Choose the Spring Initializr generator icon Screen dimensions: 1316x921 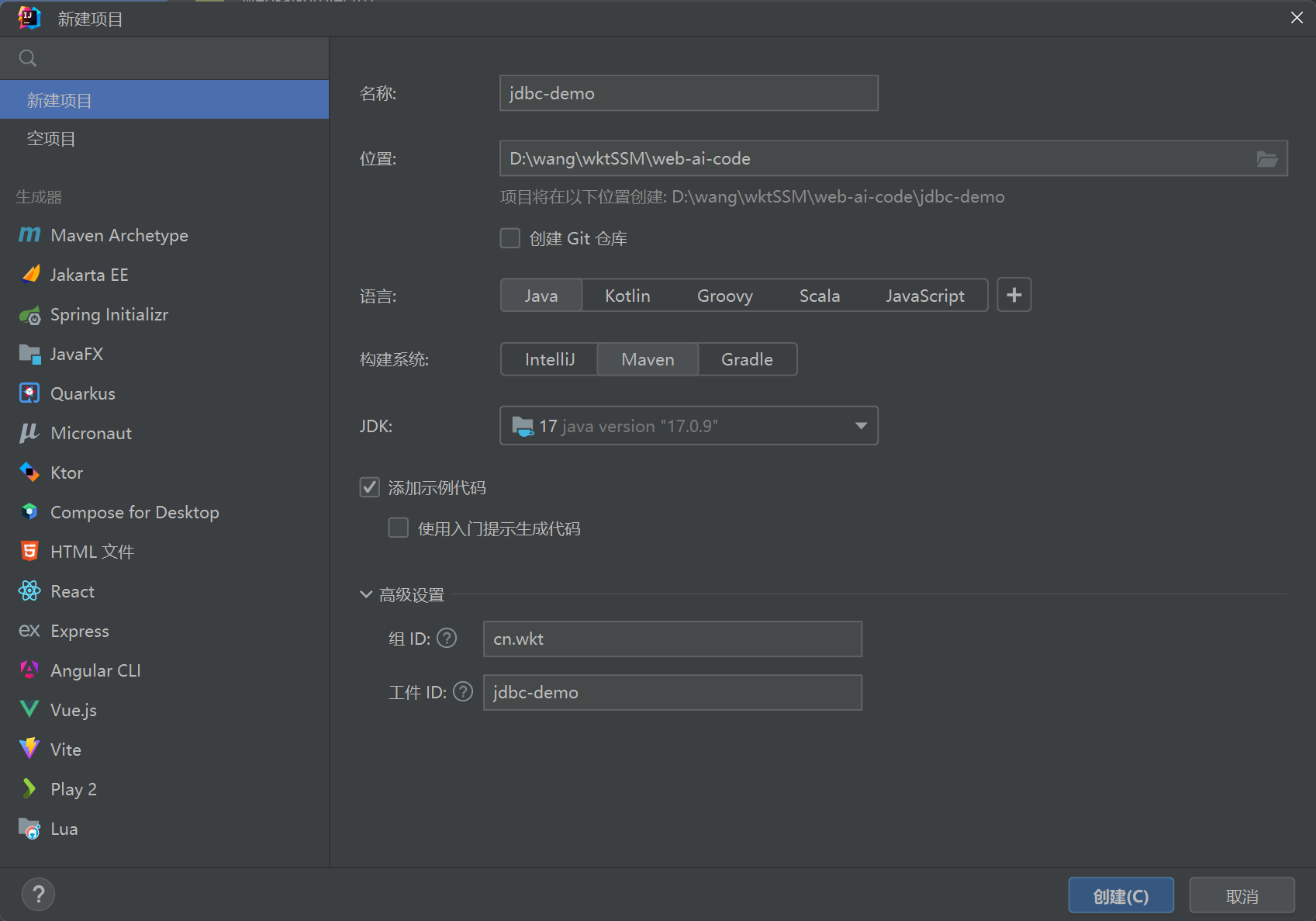pyautogui.click(x=29, y=315)
